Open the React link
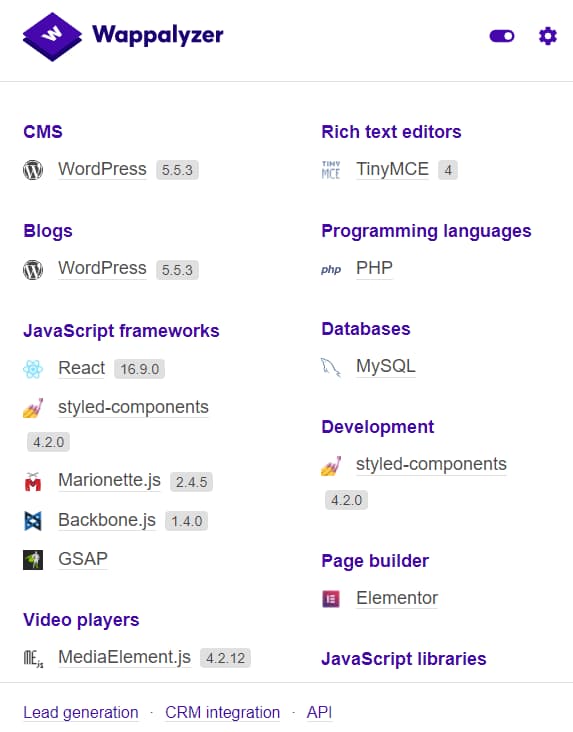This screenshot has height=732, width=573. [x=82, y=368]
